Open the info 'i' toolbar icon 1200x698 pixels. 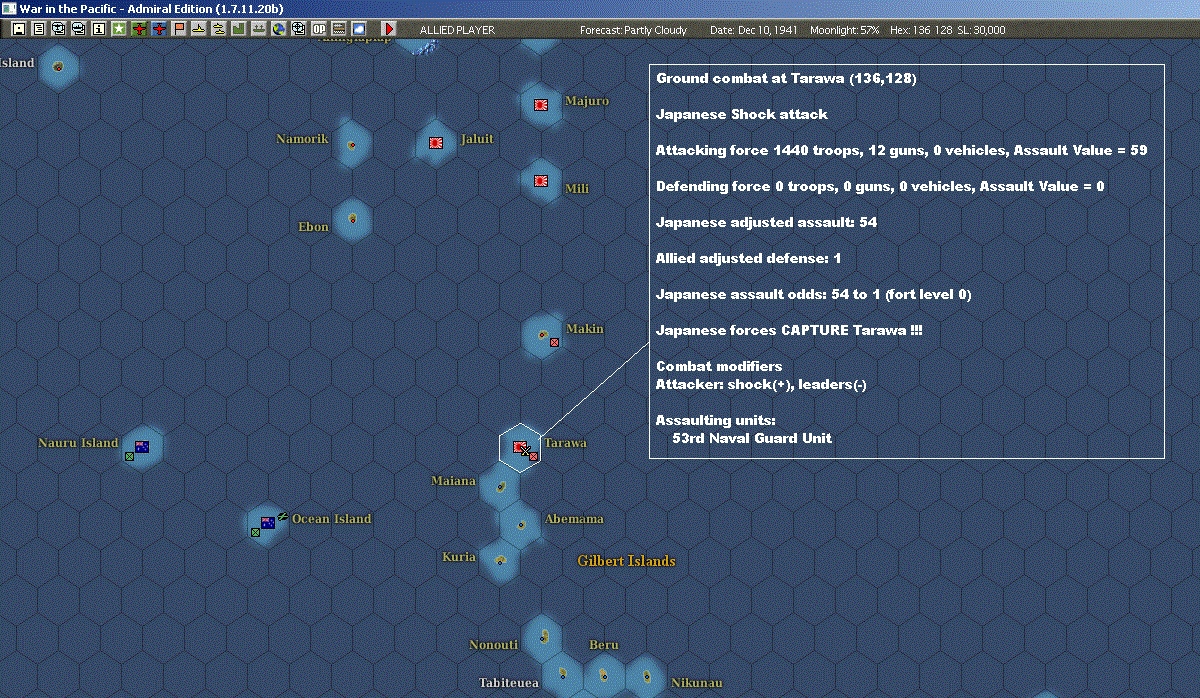pyautogui.click(x=98, y=29)
